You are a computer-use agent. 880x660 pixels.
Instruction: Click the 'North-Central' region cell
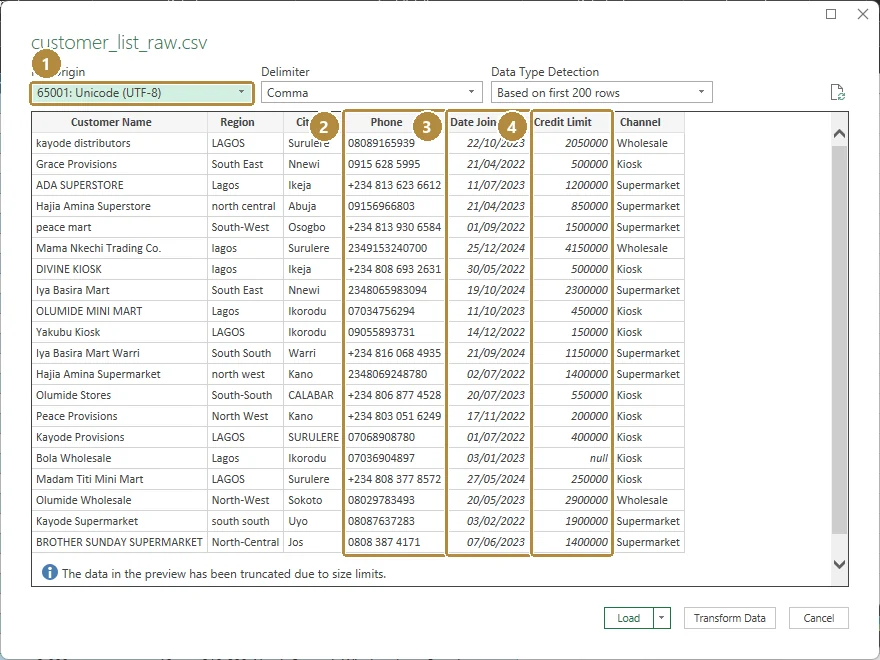click(246, 542)
